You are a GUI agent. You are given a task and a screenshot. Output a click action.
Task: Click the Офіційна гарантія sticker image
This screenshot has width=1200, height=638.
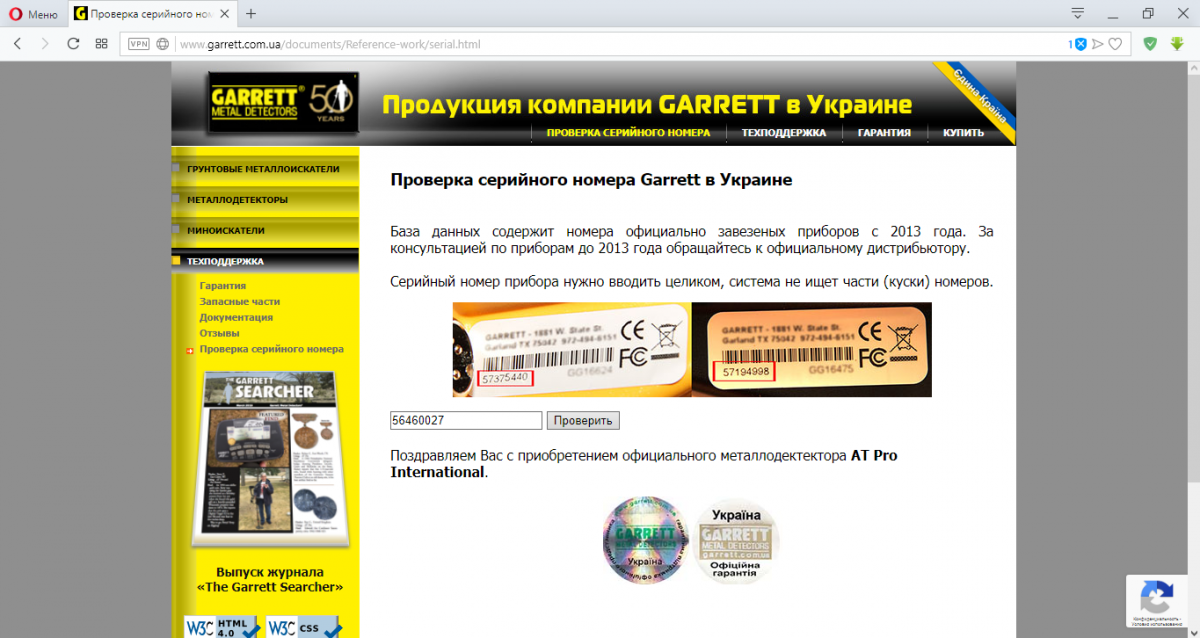point(736,541)
